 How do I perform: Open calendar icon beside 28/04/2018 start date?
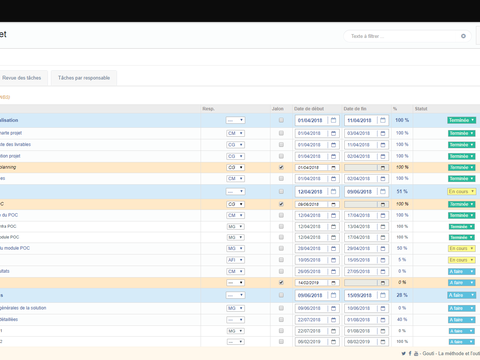333,249
